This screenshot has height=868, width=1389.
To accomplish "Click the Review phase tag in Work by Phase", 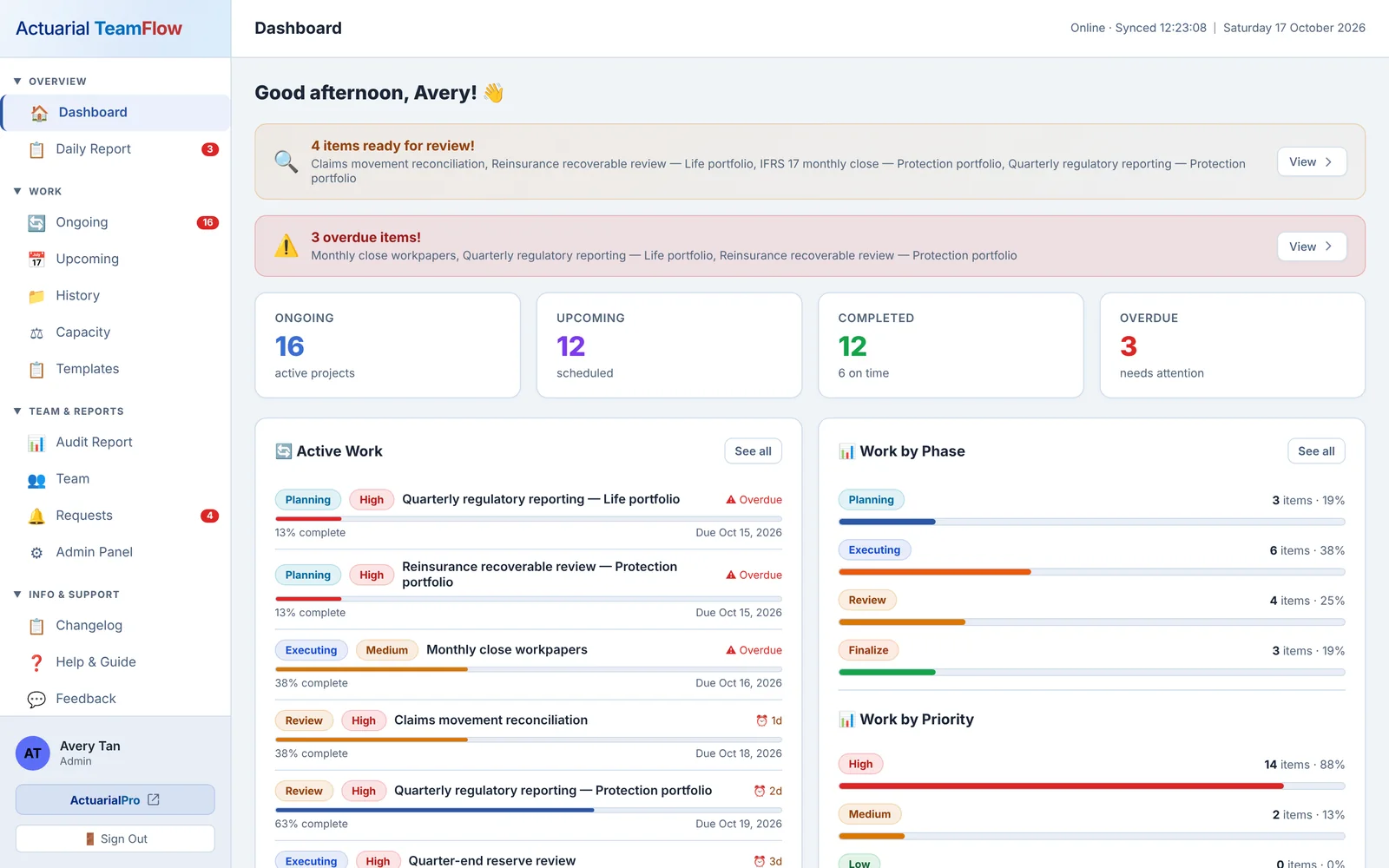I will [867, 601].
